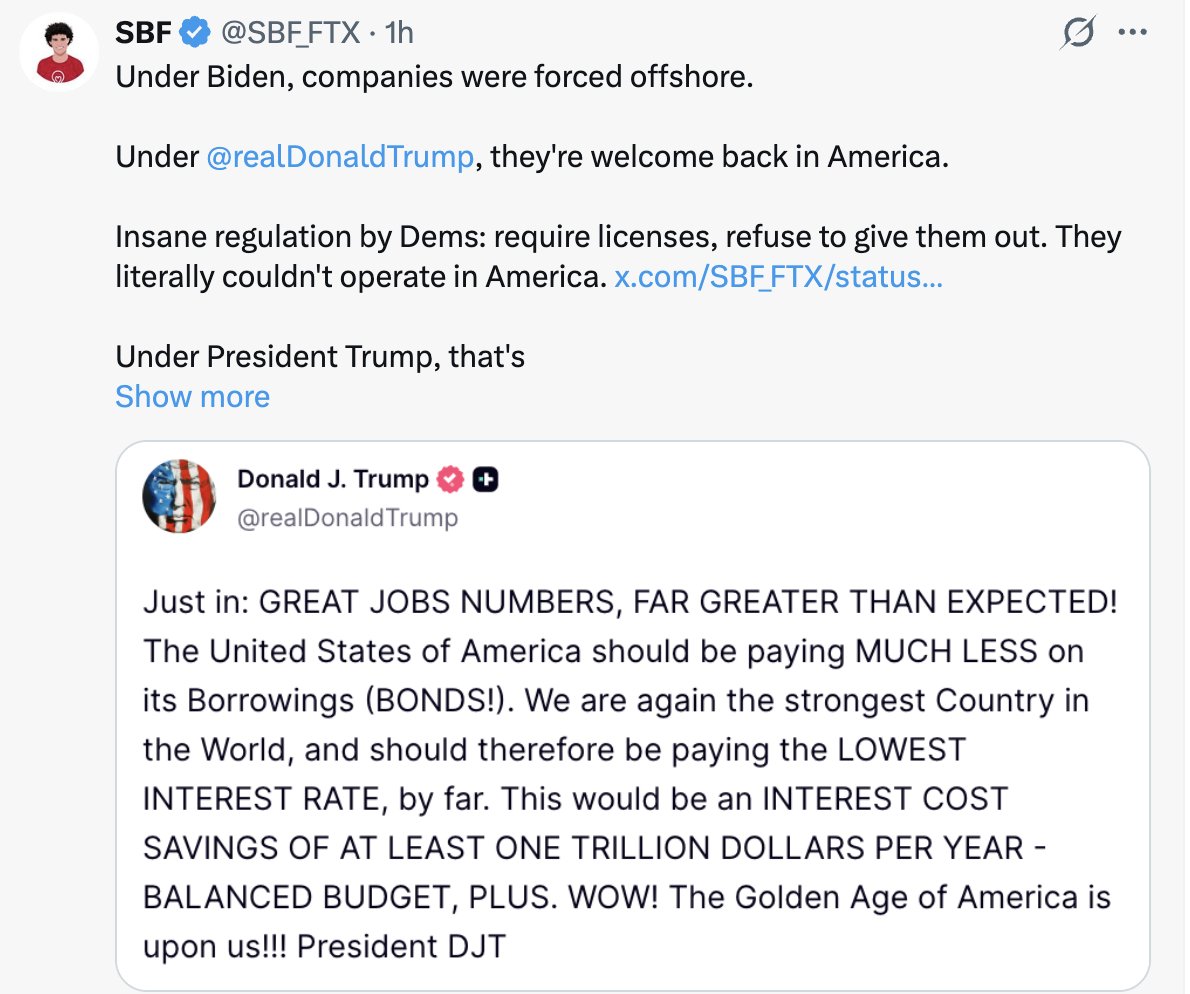Viewport: 1190px width, 994px height.
Task: Click the 1h timestamp link
Action: coord(399,34)
